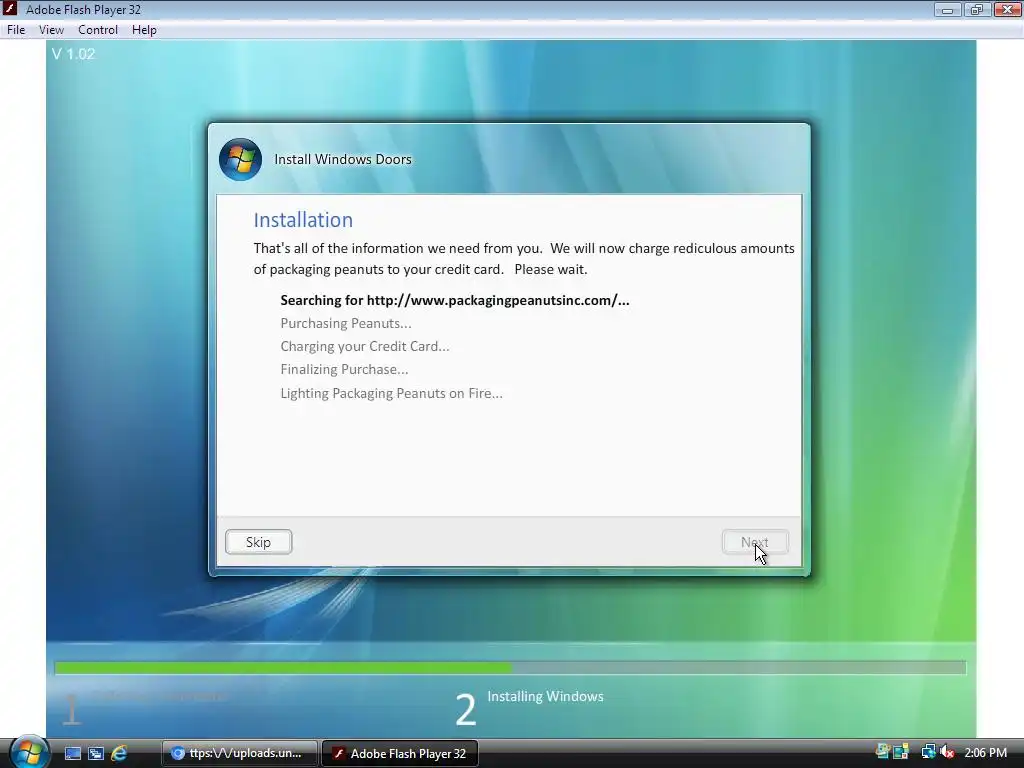Open the View menu

coord(51,30)
